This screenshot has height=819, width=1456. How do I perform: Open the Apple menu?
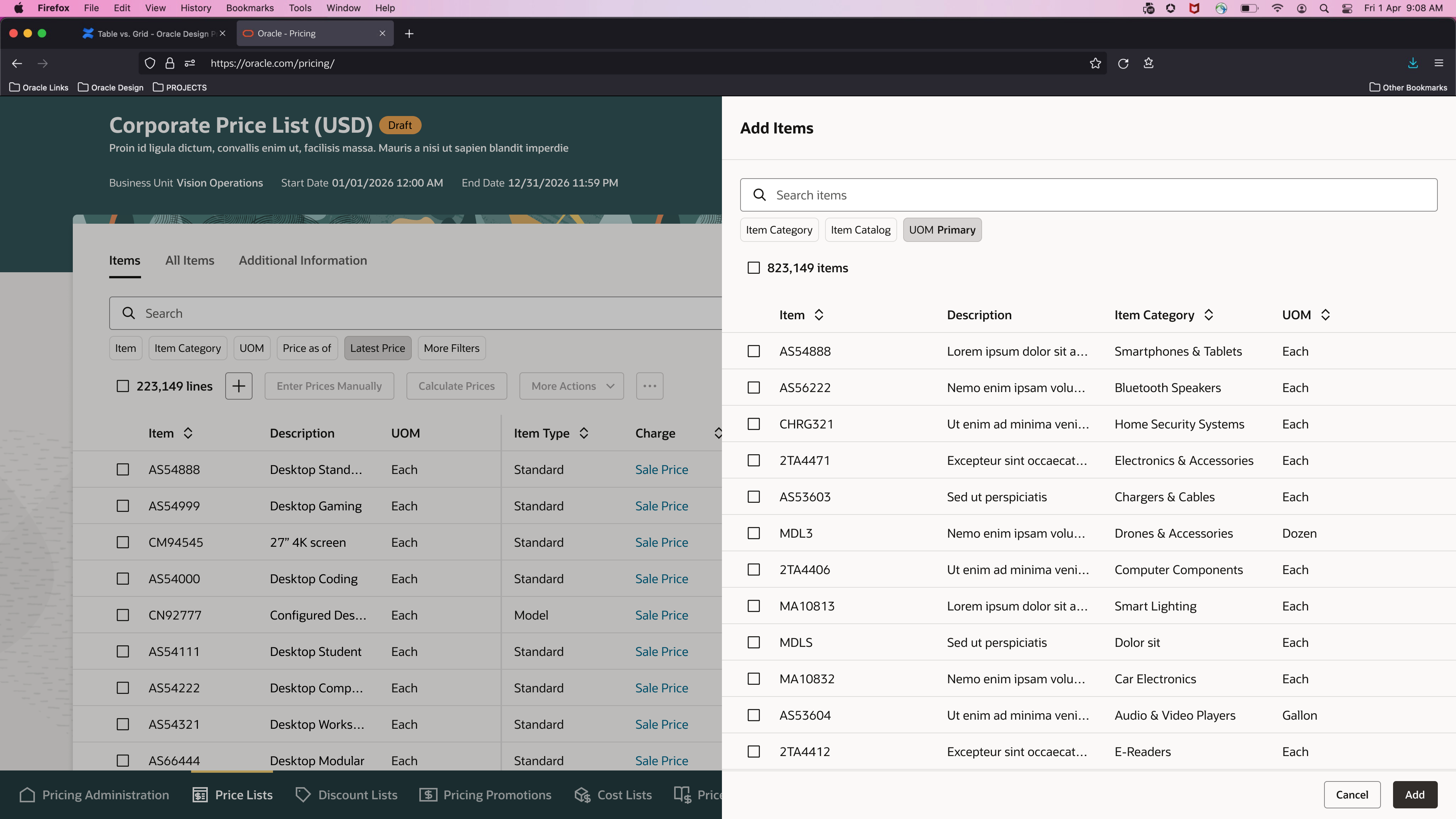(x=19, y=8)
